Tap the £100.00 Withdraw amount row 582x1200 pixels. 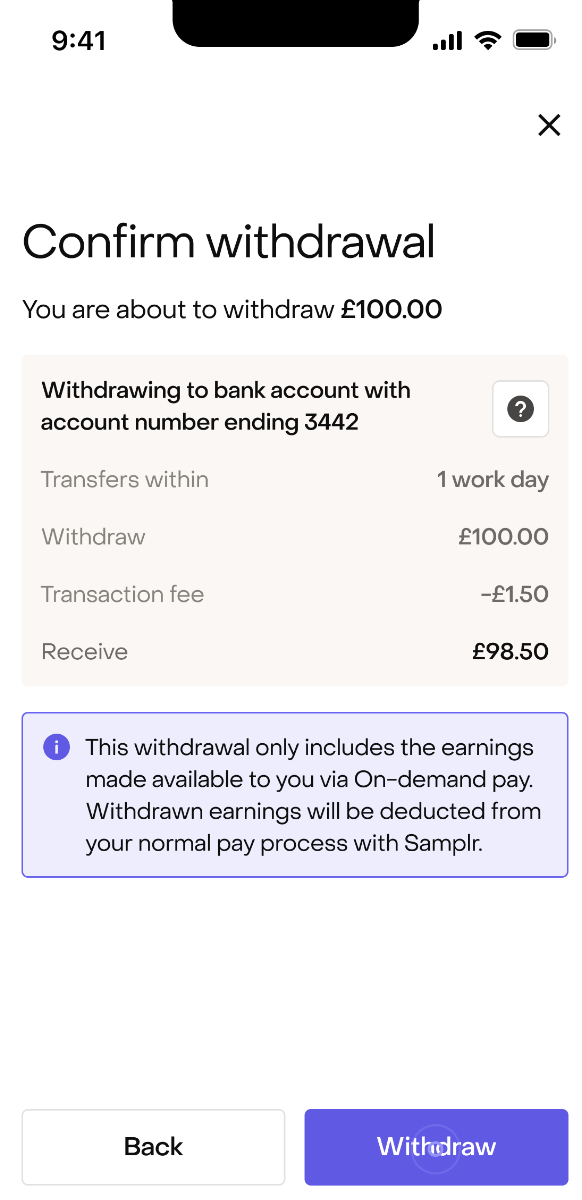290,537
